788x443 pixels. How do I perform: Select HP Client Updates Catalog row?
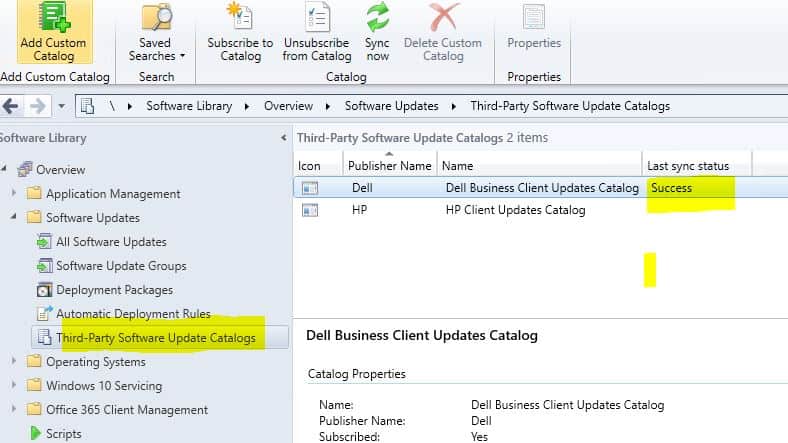tap(540, 210)
